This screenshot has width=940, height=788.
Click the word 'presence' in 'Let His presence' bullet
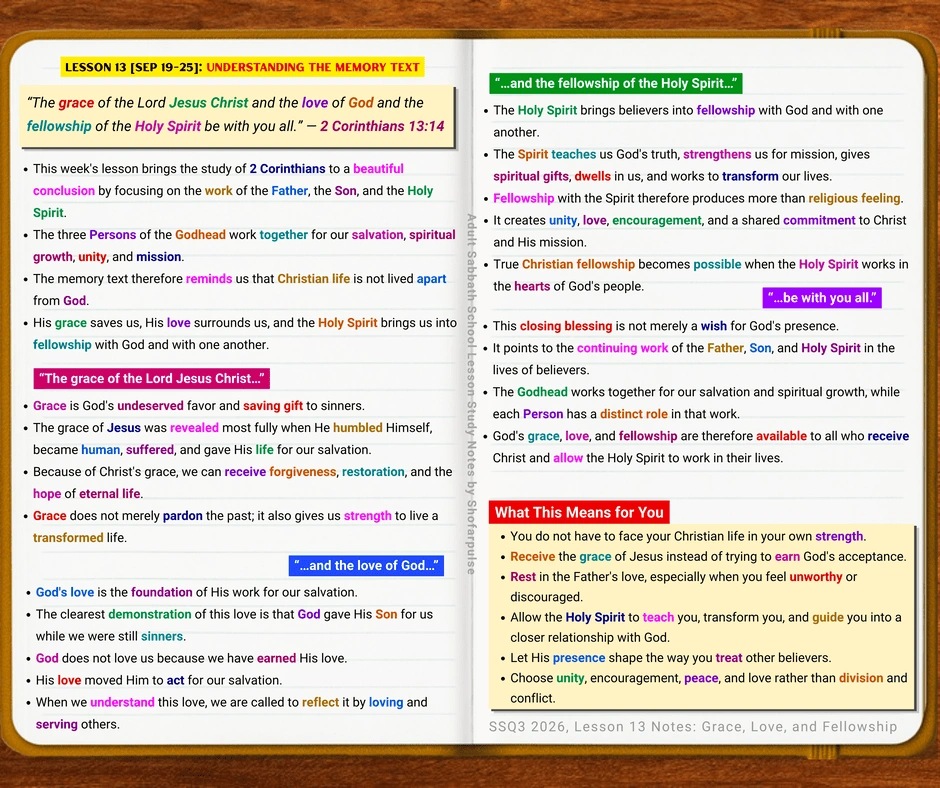(579, 658)
